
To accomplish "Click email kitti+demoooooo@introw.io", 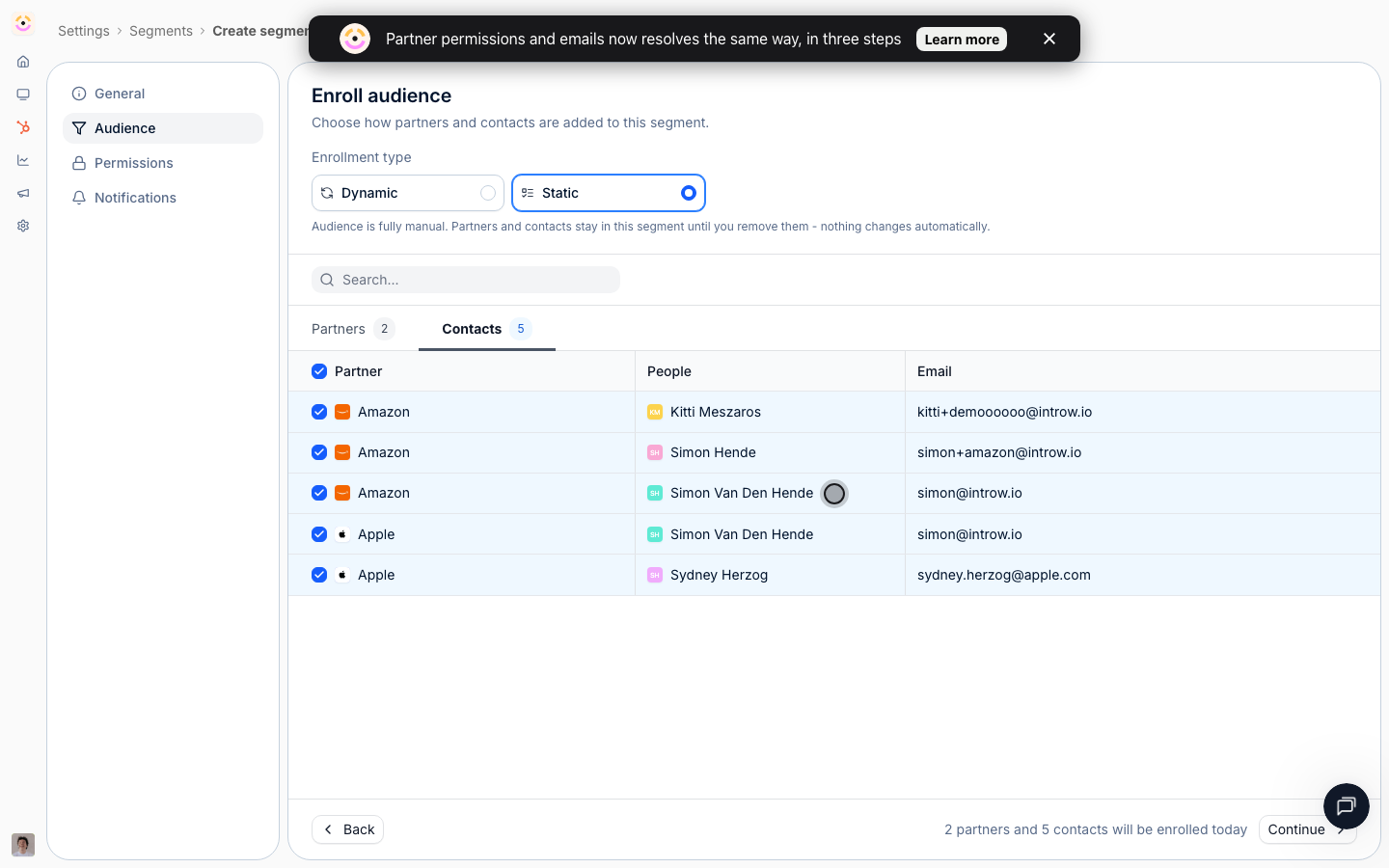I will point(1004,412).
